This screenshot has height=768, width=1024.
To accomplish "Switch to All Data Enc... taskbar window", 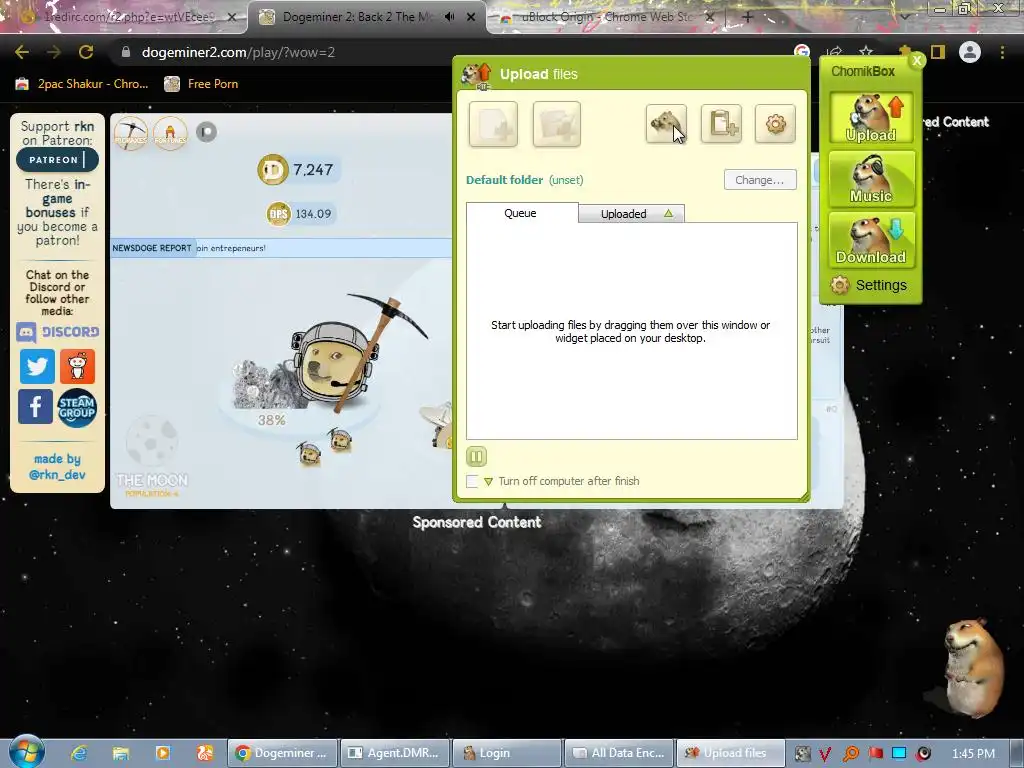I will tap(618, 753).
